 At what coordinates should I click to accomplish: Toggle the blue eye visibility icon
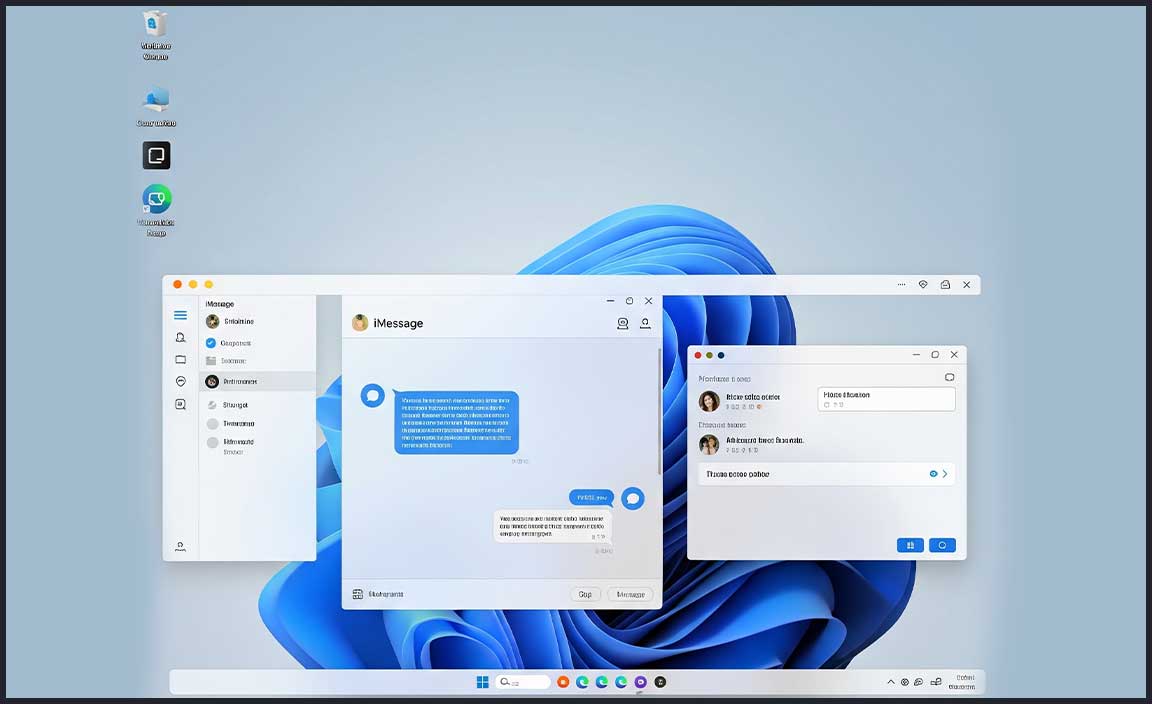coord(933,474)
